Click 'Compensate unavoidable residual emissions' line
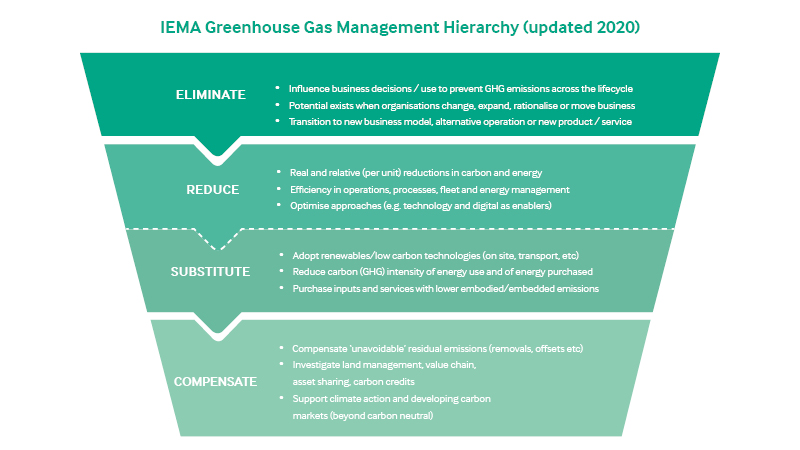 (437, 349)
